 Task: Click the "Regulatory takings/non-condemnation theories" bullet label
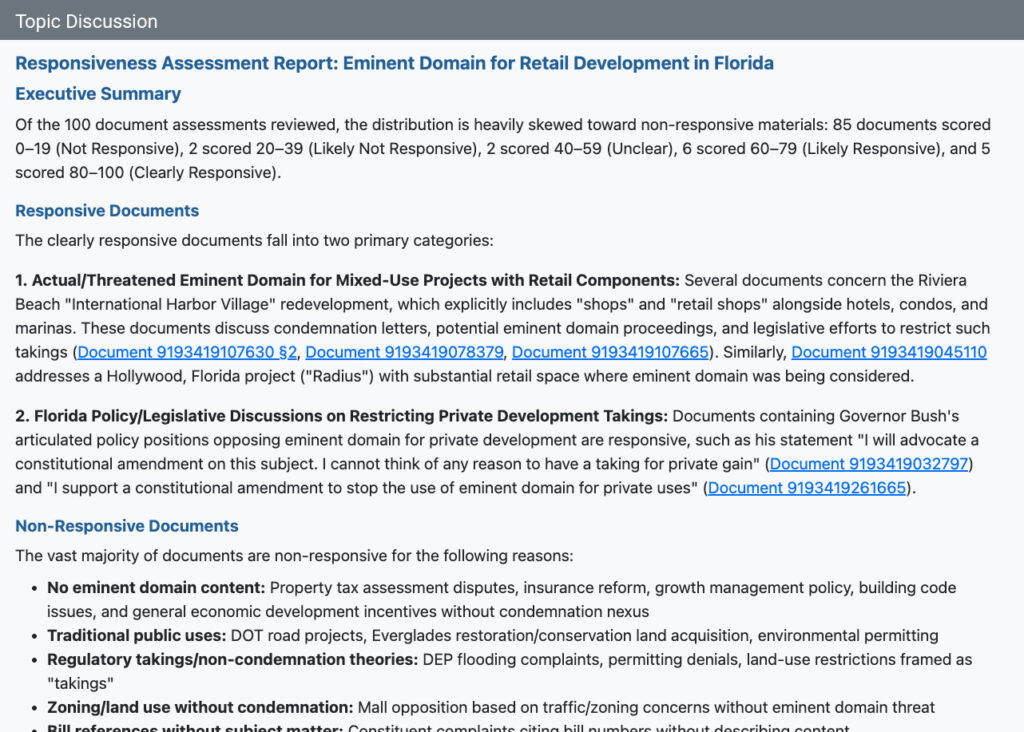(x=232, y=660)
